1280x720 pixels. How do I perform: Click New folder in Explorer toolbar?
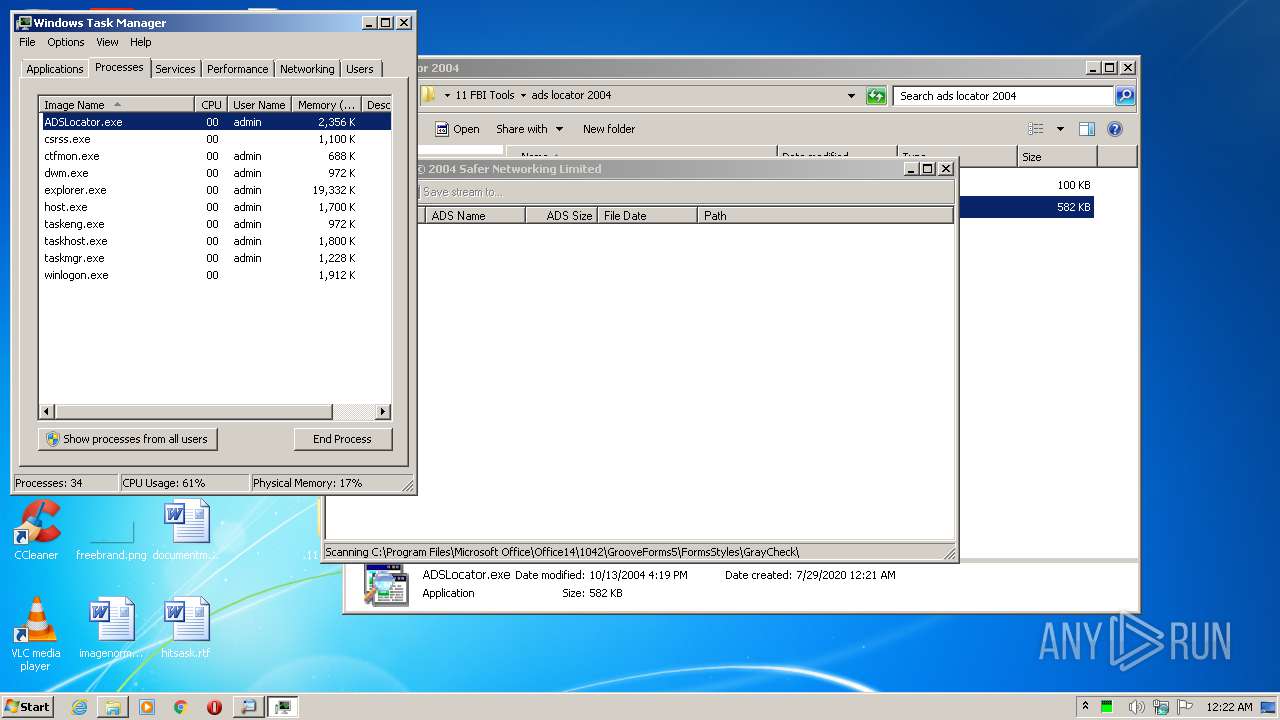point(609,129)
